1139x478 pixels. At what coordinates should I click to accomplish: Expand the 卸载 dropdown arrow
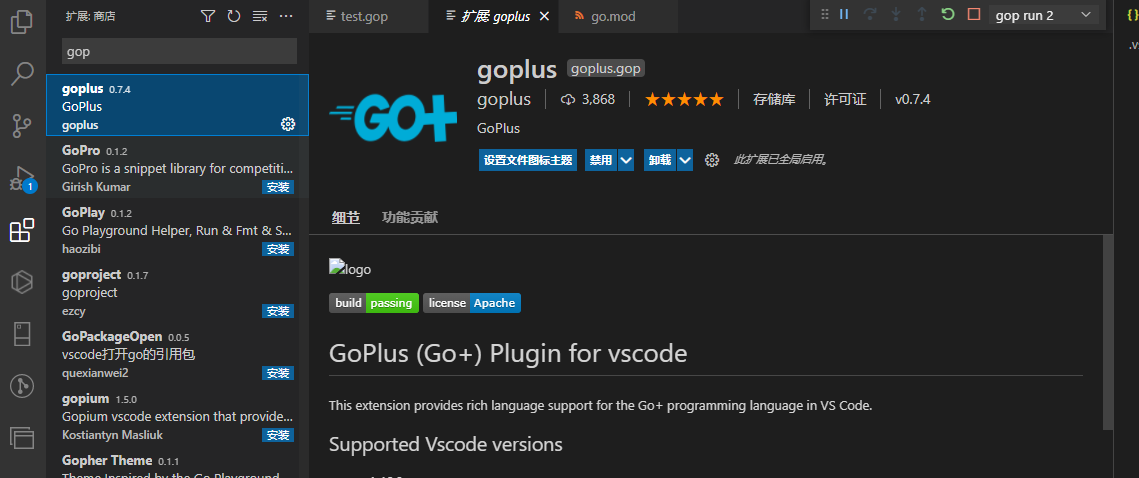(x=684, y=161)
